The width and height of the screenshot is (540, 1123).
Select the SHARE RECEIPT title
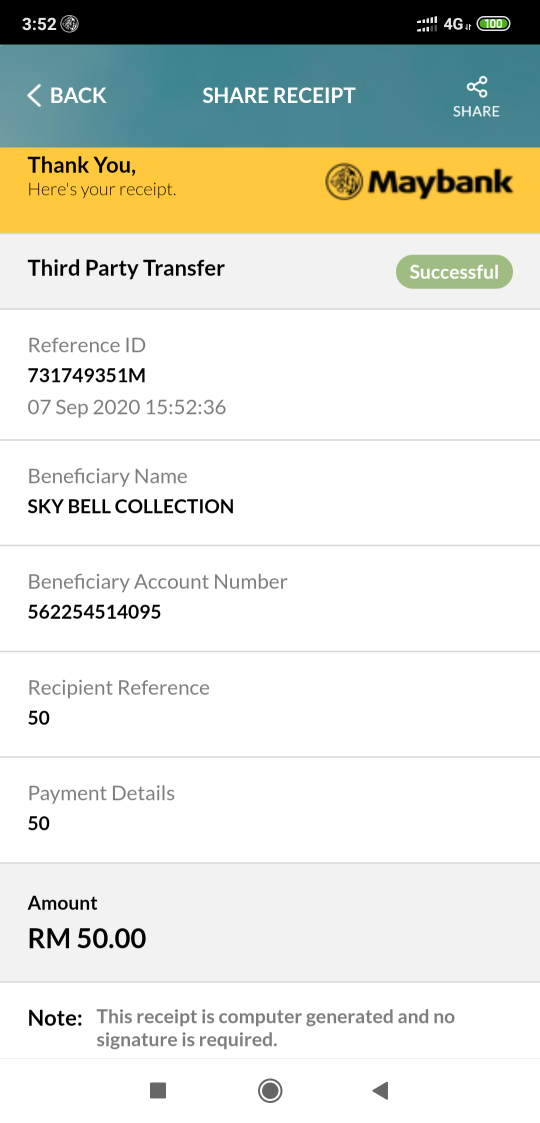[279, 95]
